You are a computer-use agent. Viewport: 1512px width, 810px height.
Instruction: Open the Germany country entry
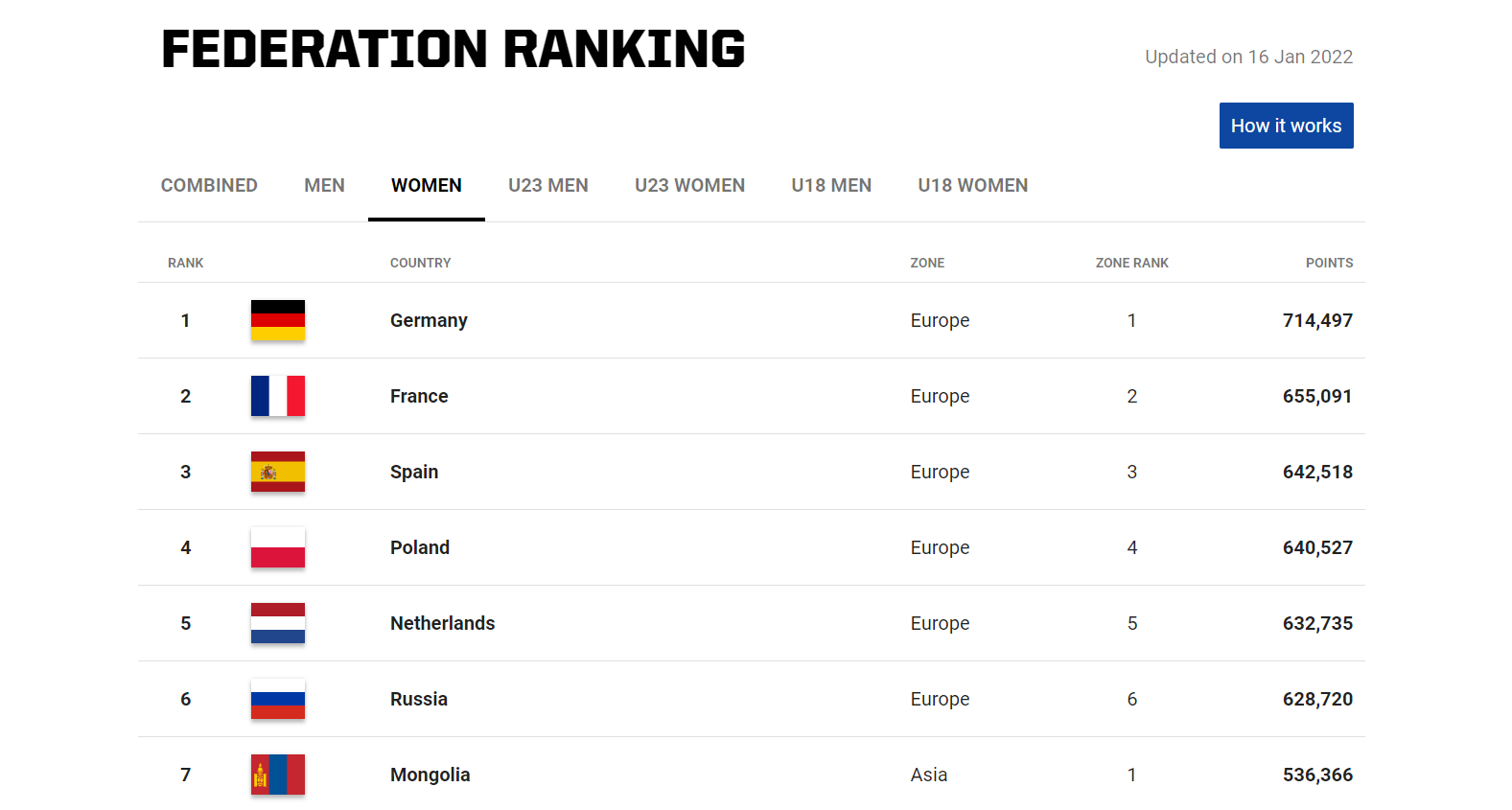tap(428, 320)
